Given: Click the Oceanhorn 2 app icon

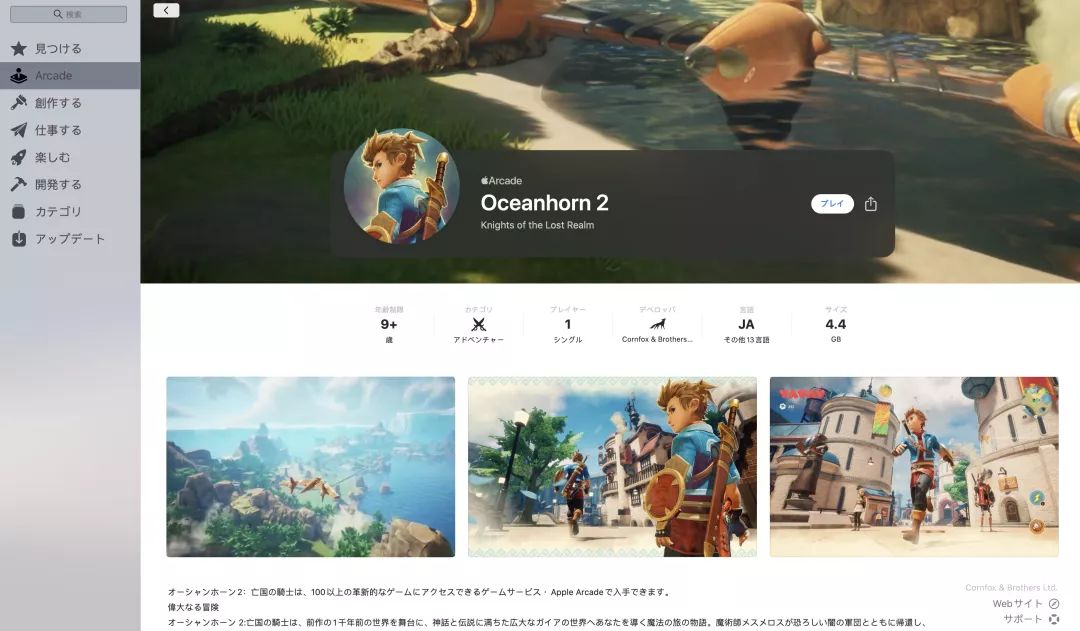Looking at the screenshot, I should 402,186.
